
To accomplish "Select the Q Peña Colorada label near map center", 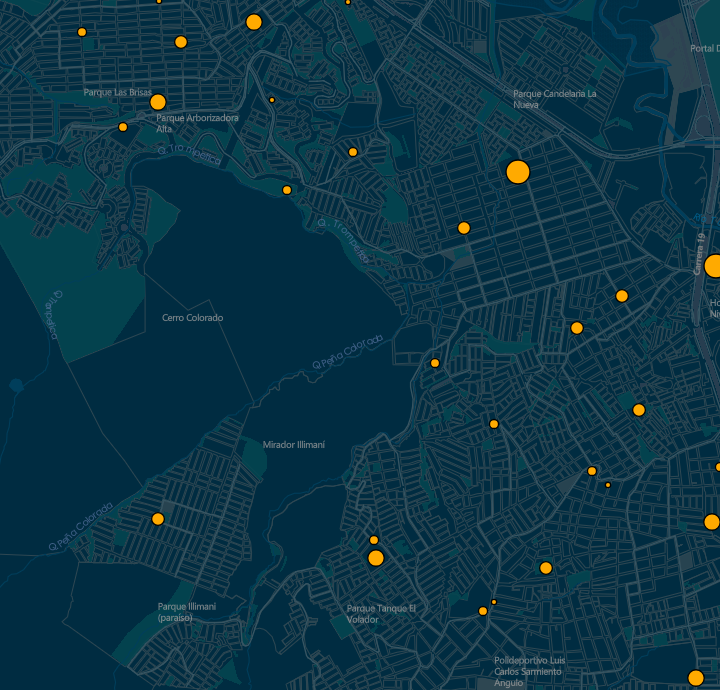I will 348,351.
